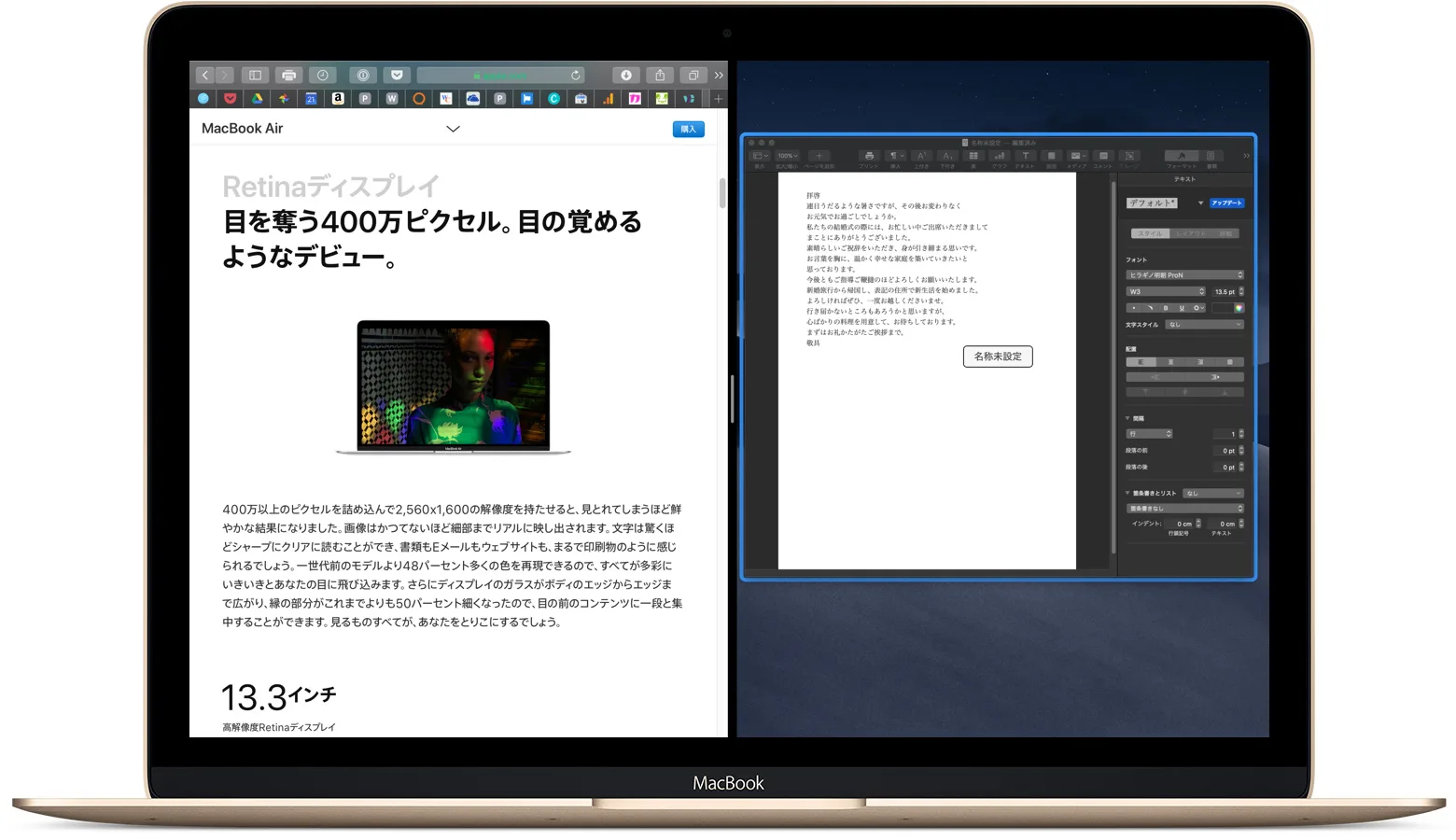Open the Amazon bookmark in favorites bar

pyautogui.click(x=338, y=99)
